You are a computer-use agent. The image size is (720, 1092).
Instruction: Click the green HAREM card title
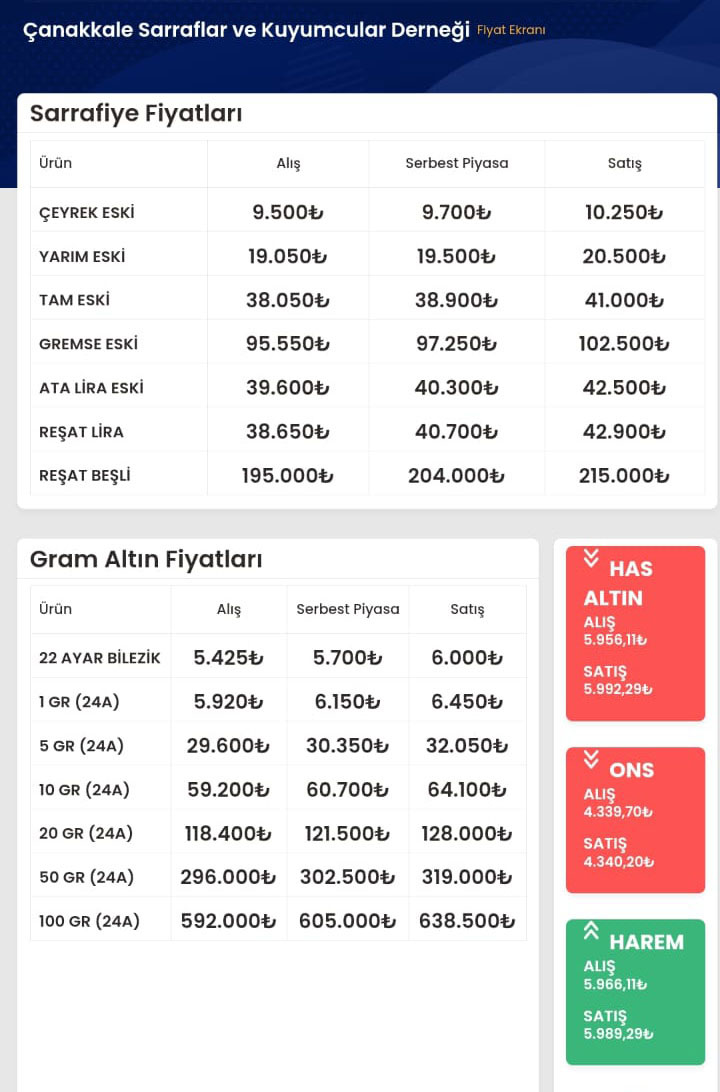[x=646, y=942]
